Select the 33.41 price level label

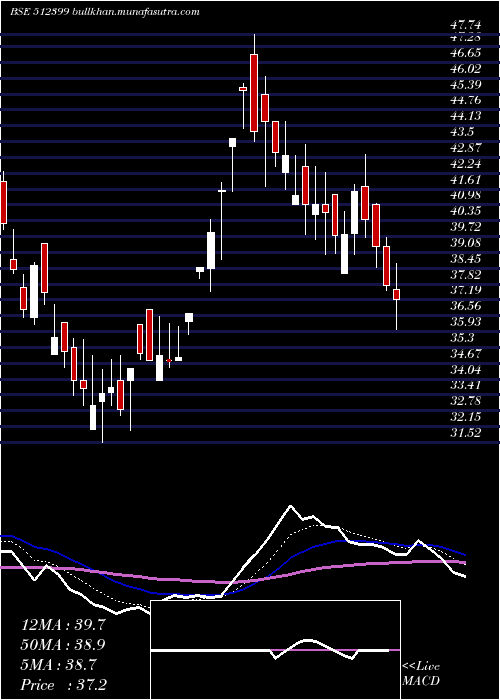(465, 385)
